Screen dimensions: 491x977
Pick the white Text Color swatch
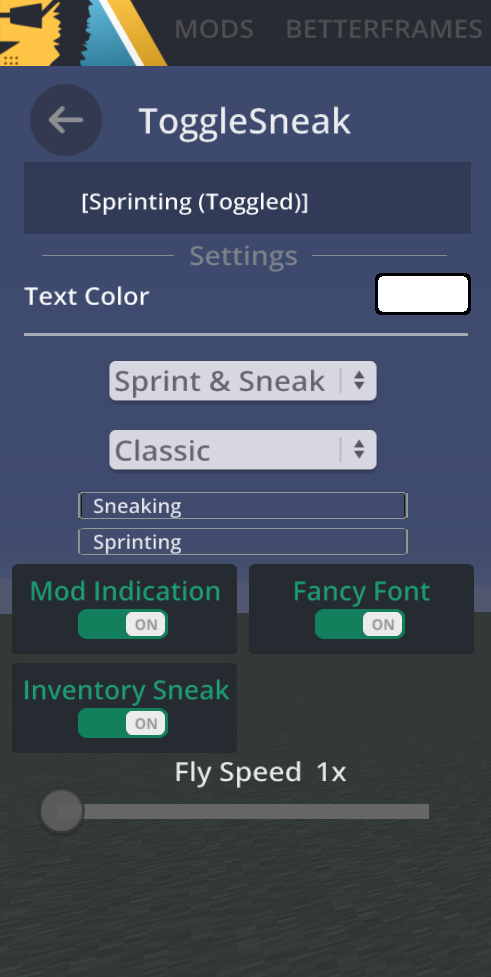tap(422, 294)
